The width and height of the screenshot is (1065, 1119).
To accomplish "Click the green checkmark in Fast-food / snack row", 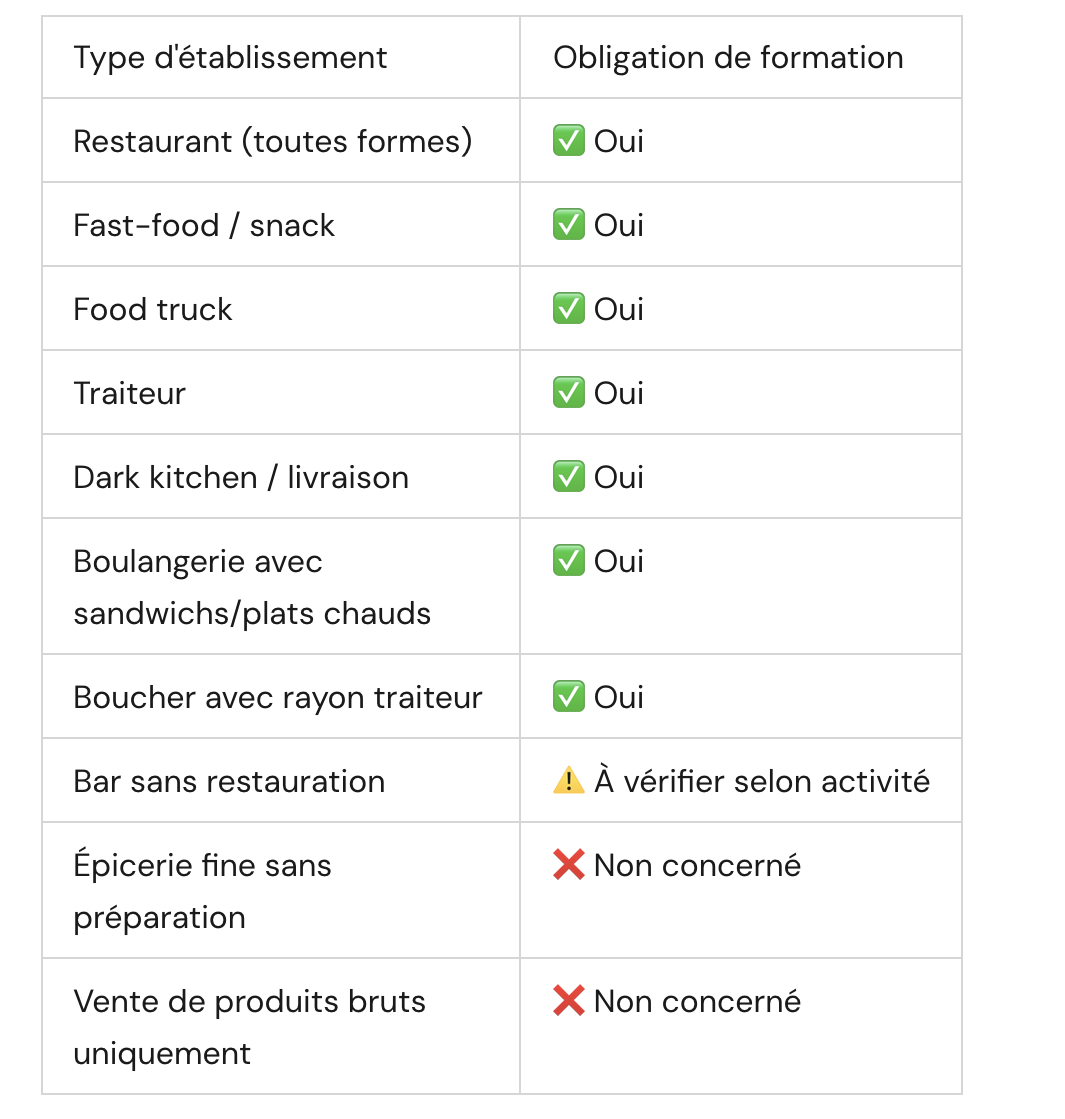I will (568, 224).
